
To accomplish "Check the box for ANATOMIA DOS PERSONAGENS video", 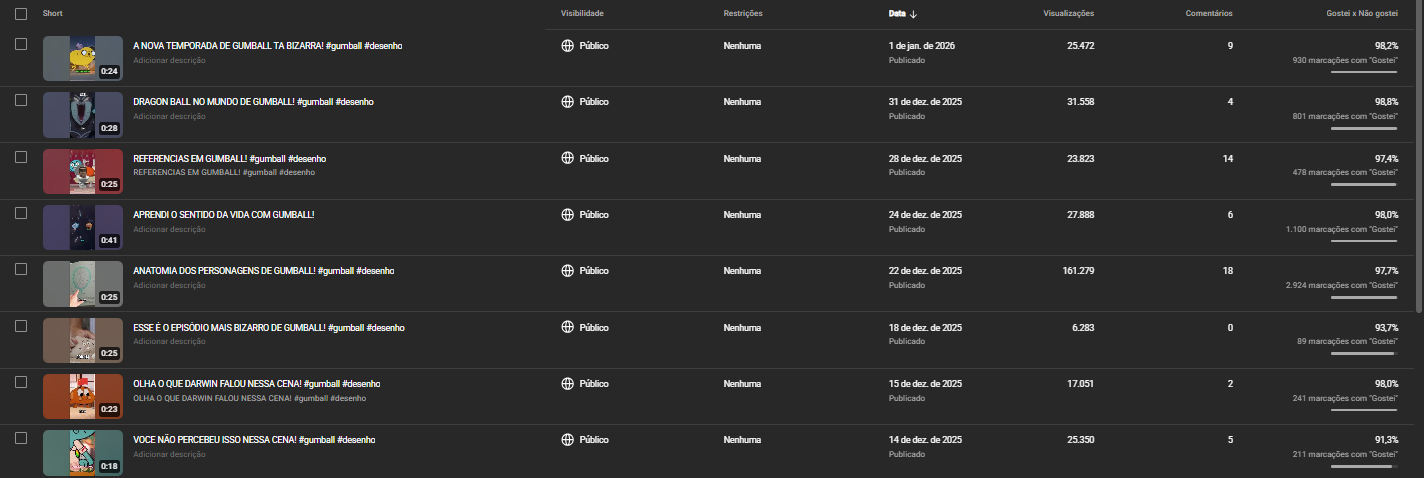I will pos(21,270).
